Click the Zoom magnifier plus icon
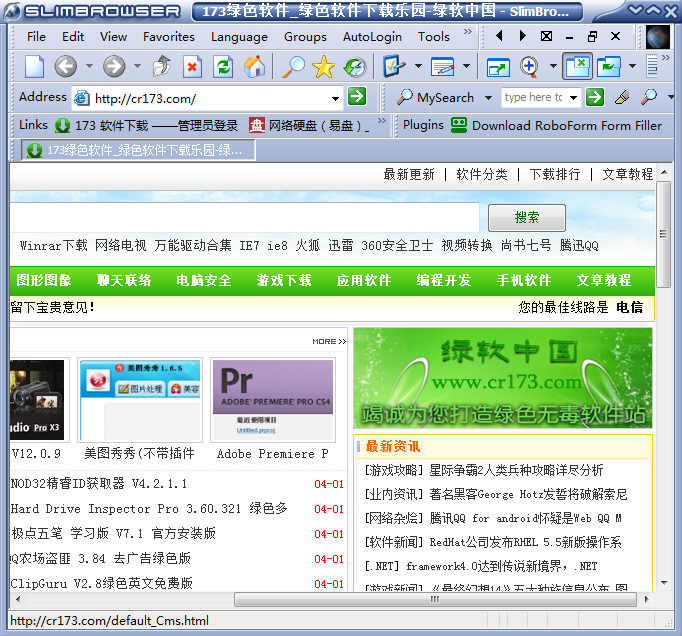 point(529,67)
